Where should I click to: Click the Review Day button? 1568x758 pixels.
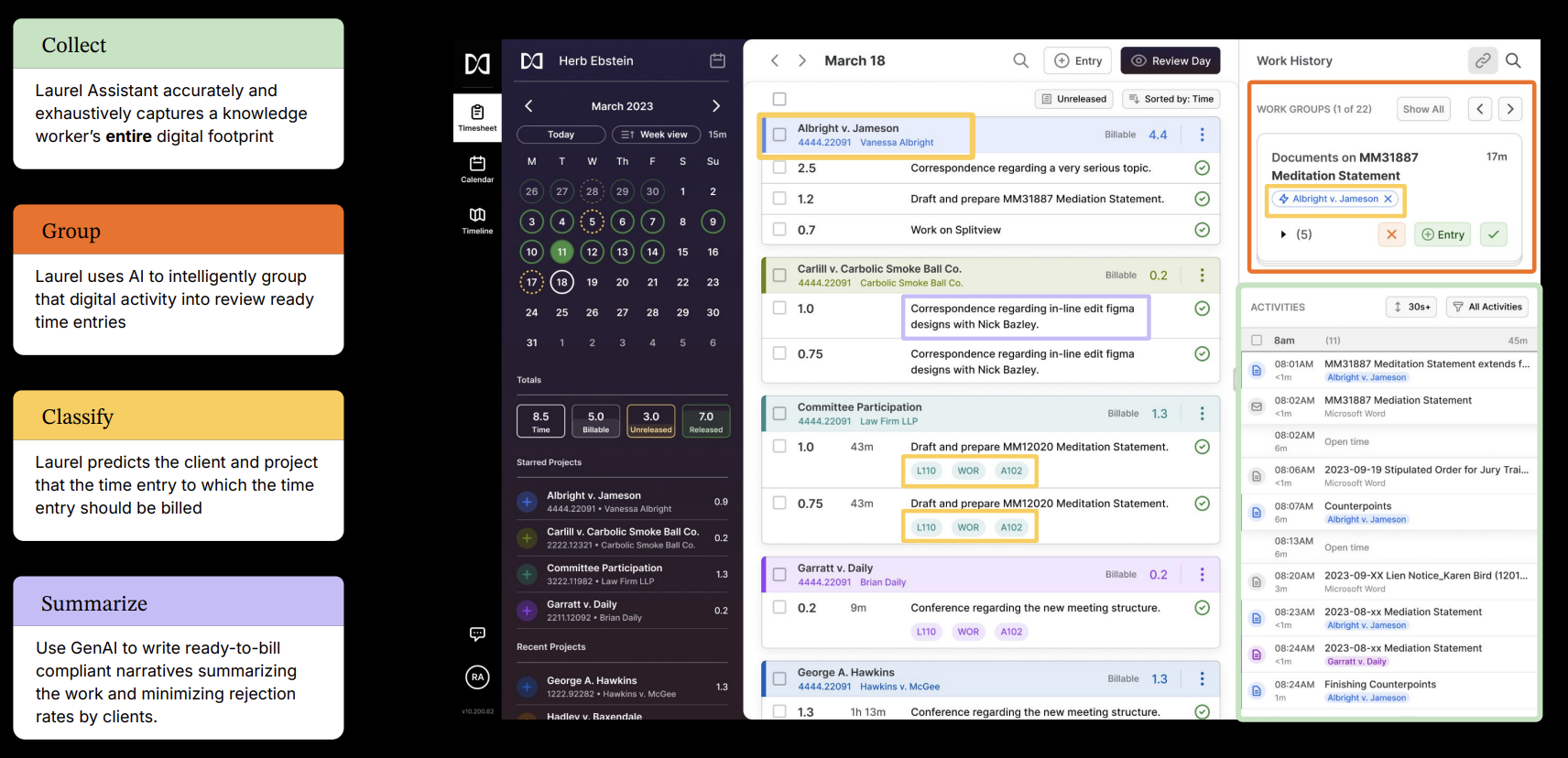coord(1171,60)
